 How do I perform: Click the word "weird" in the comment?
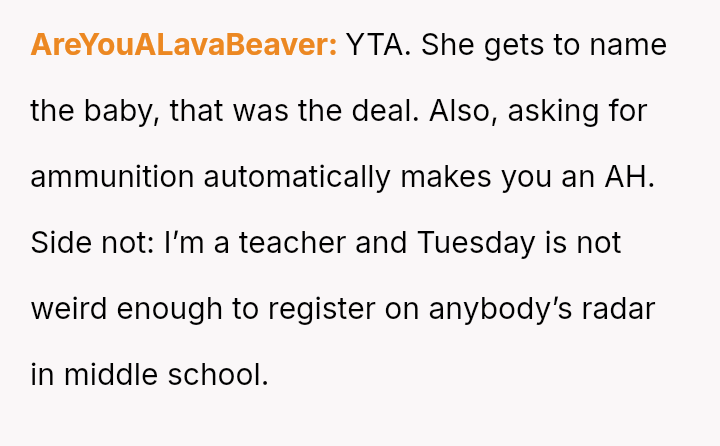(x=69, y=309)
